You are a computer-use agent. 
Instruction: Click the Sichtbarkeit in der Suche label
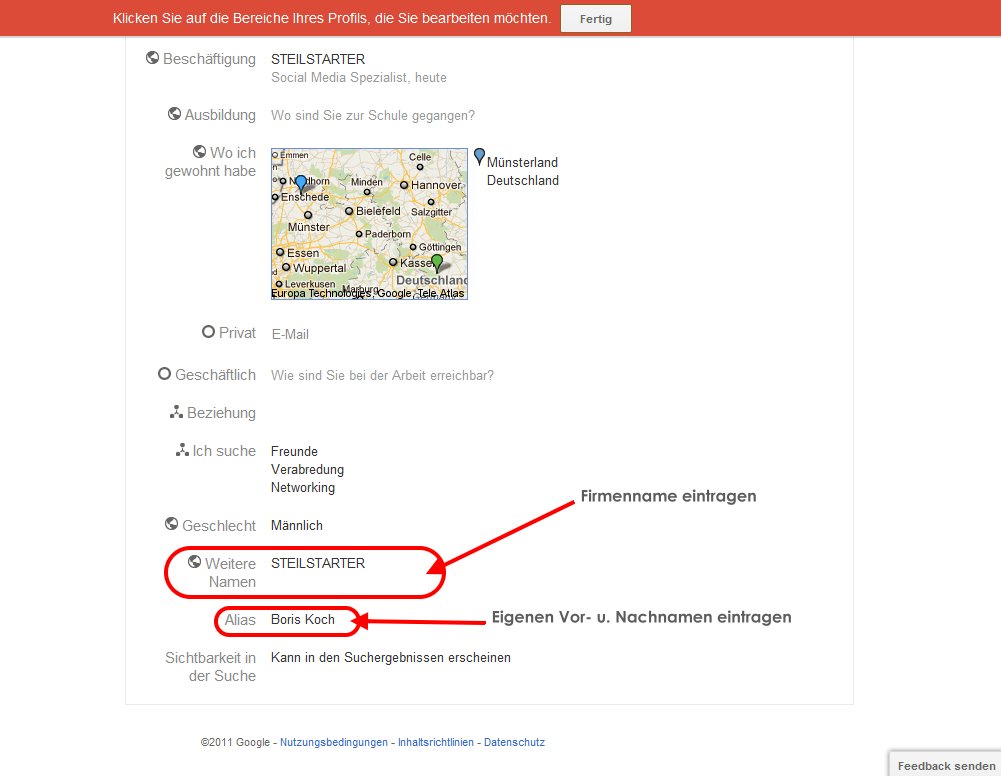point(211,667)
